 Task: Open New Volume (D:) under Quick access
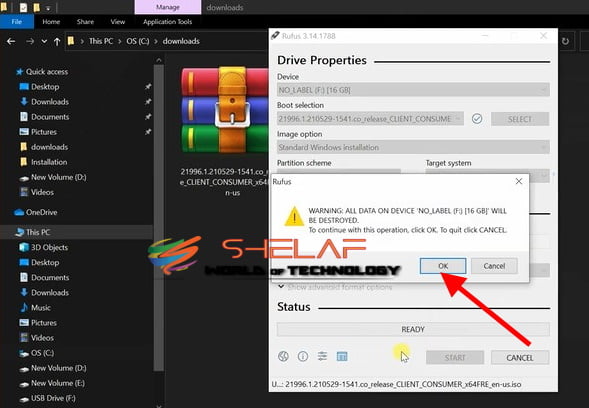[58, 177]
